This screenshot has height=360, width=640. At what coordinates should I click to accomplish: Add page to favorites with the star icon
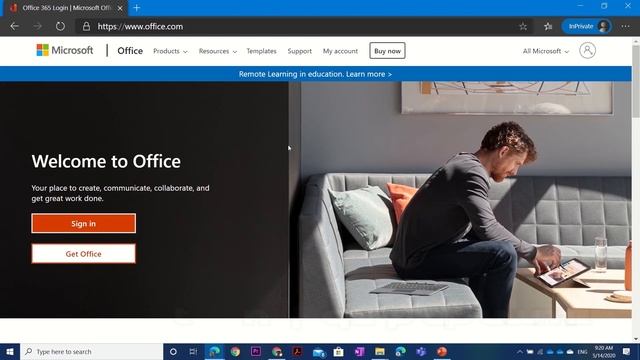523,27
